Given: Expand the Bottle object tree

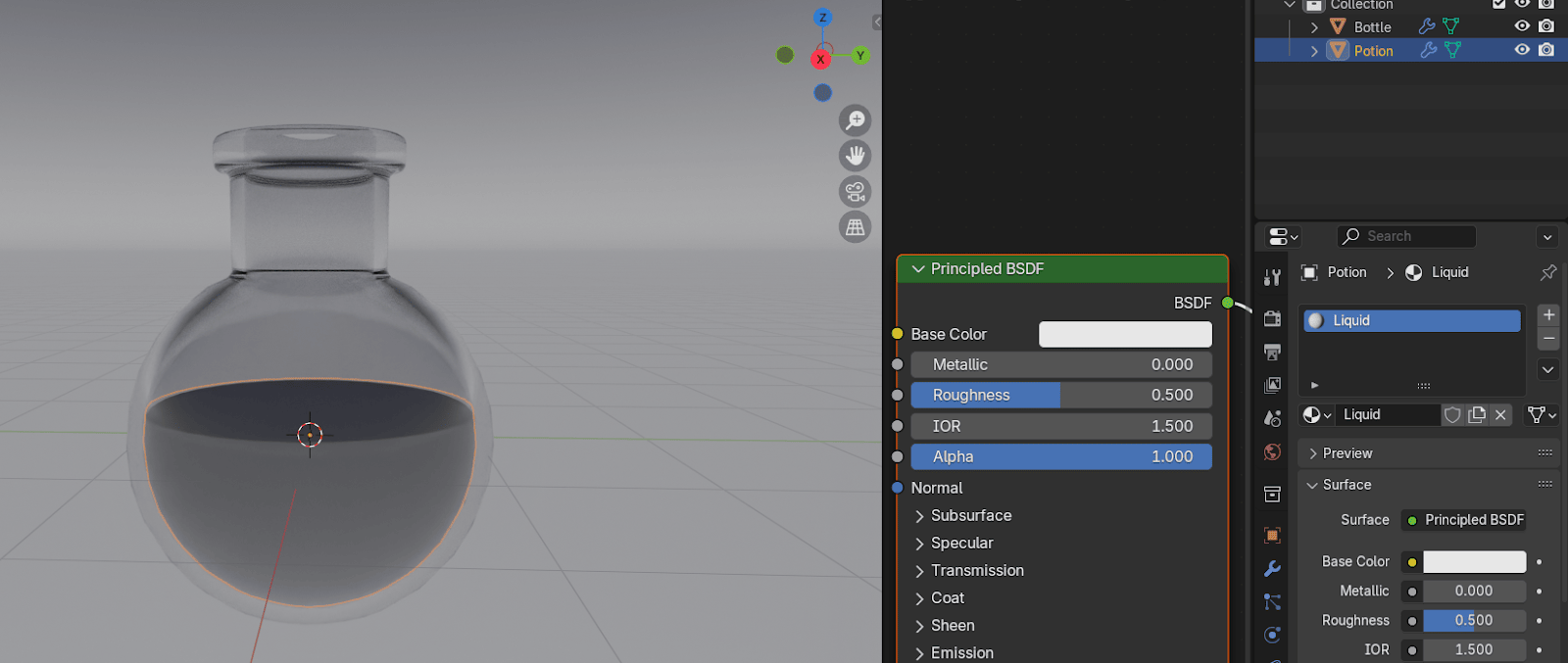Looking at the screenshot, I should (1314, 27).
